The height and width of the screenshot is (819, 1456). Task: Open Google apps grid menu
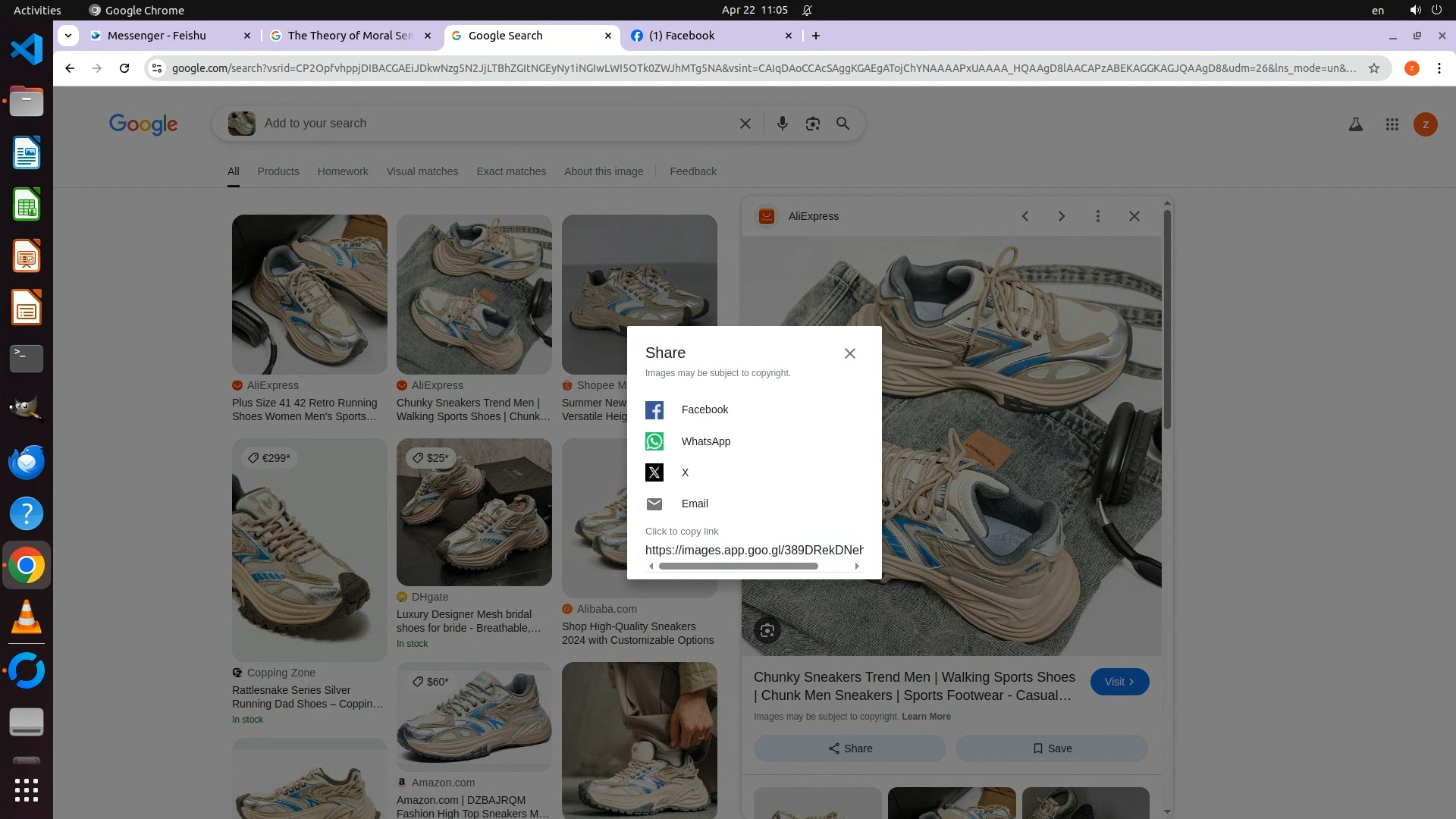point(1392,124)
